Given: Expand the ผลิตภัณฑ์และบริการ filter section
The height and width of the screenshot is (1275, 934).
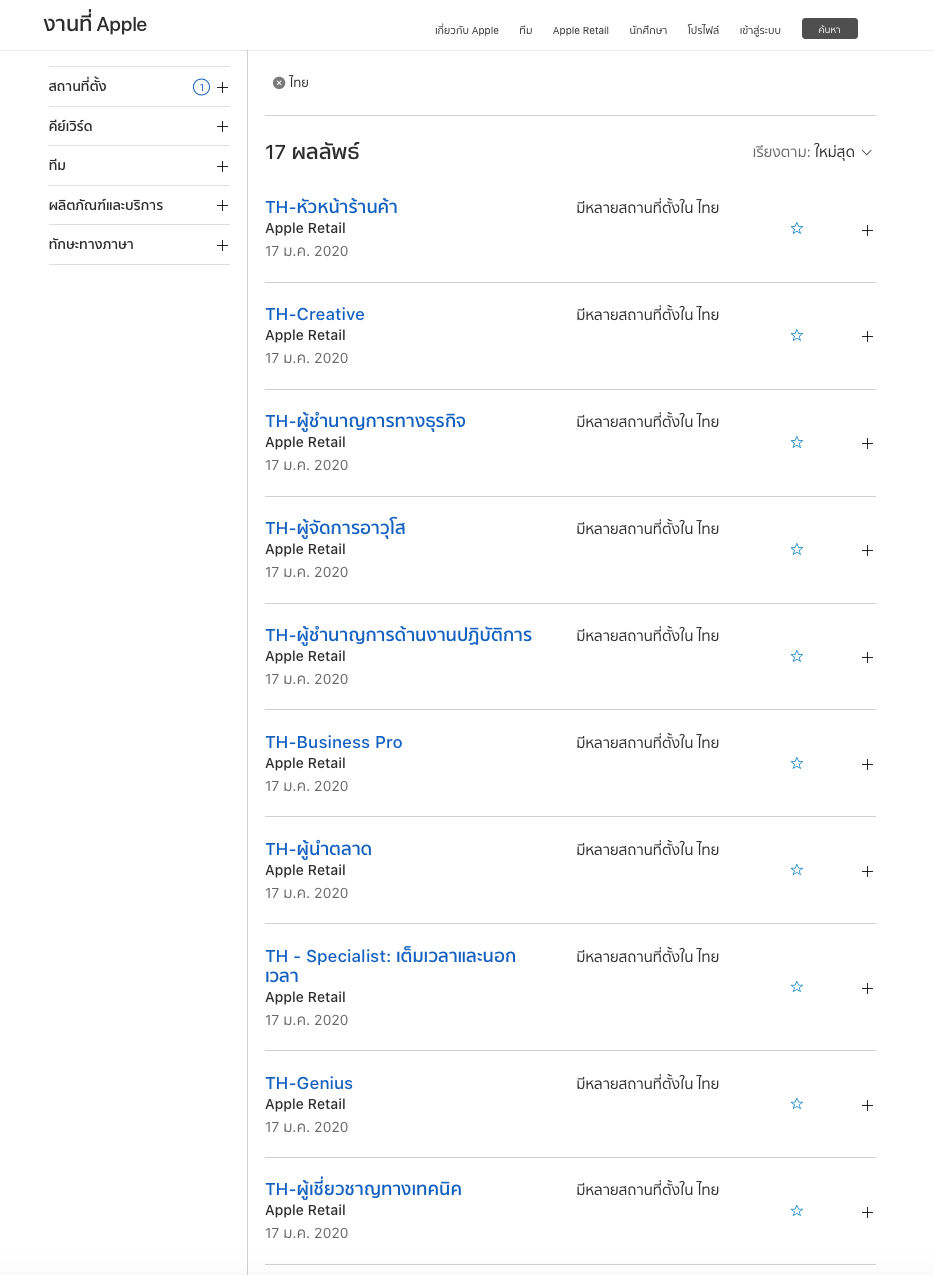Looking at the screenshot, I should click(x=222, y=205).
